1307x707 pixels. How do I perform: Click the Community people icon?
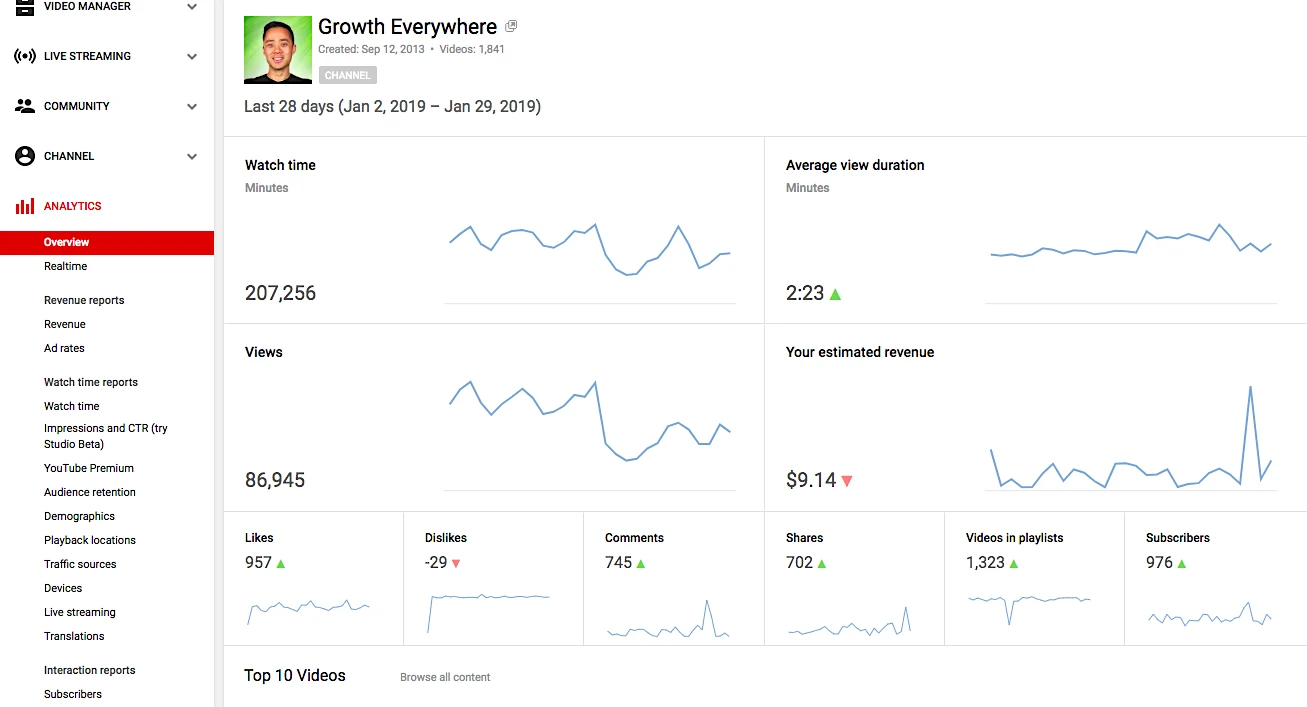[23, 106]
